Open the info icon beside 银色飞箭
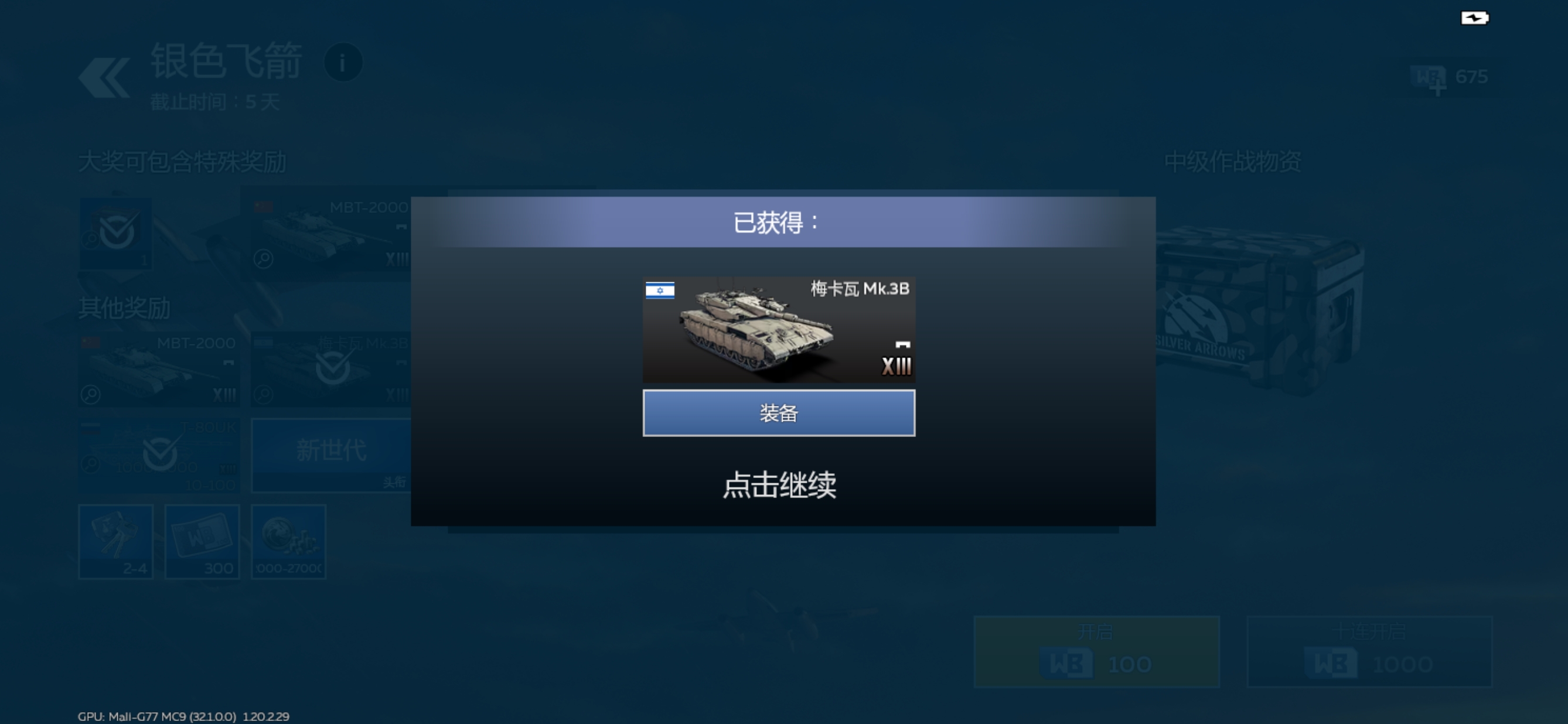 (x=343, y=63)
